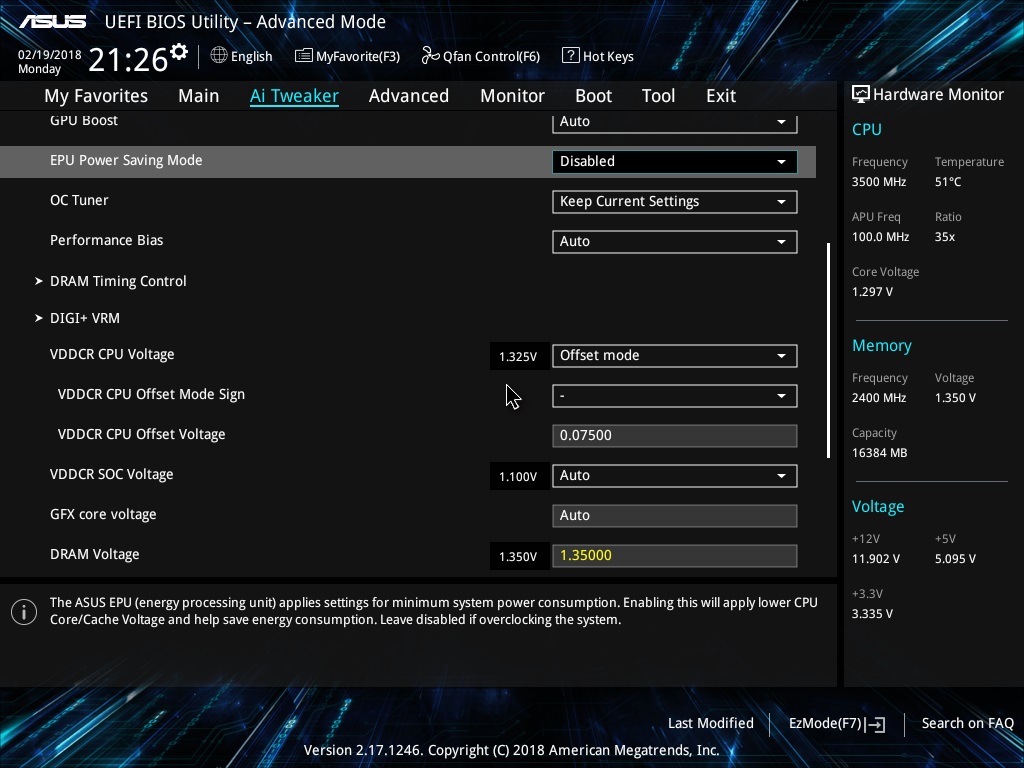Click the Hot Keys question mark icon
1024x768 pixels.
click(570, 56)
